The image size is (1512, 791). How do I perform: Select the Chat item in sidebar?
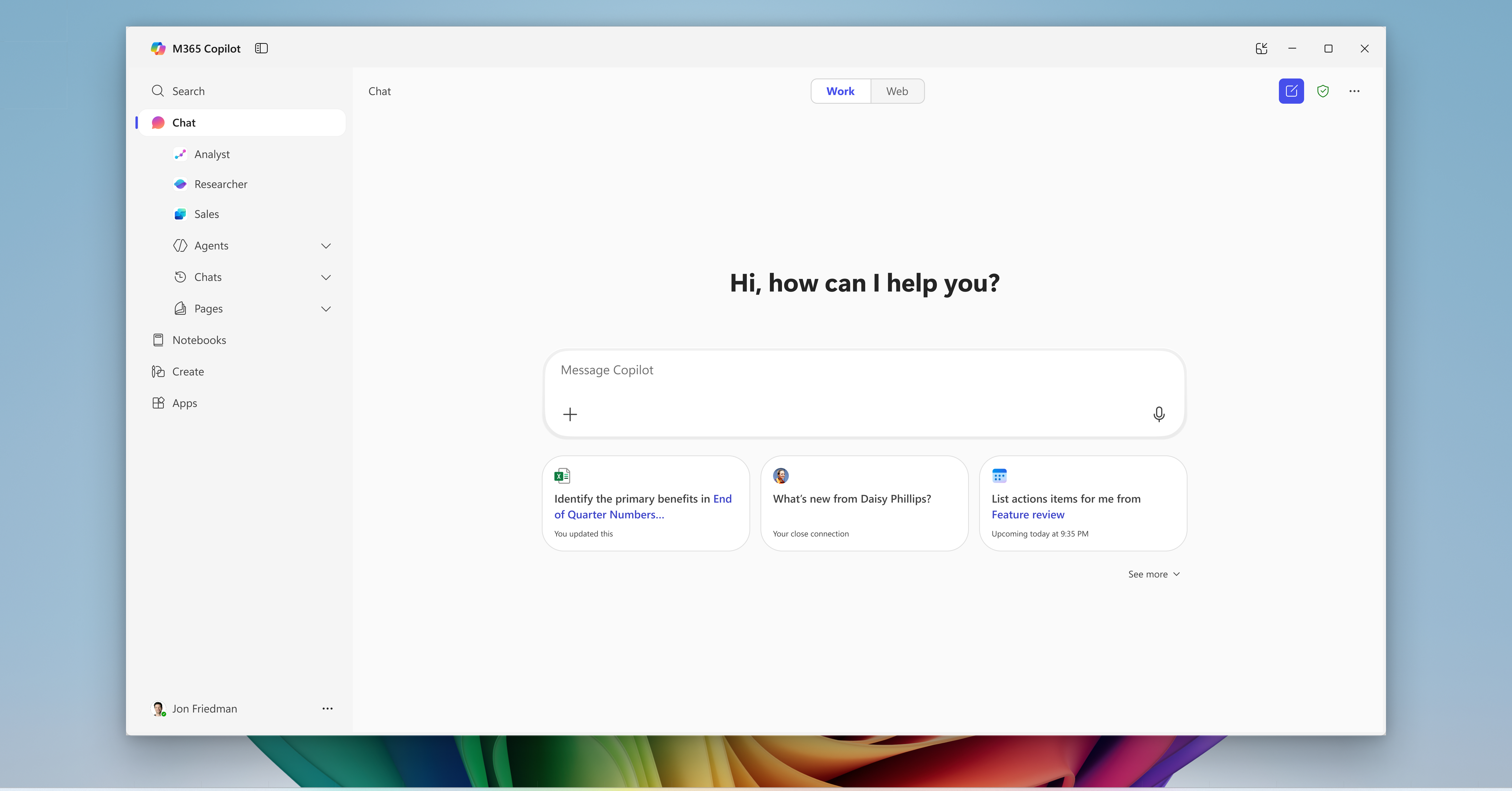242,123
